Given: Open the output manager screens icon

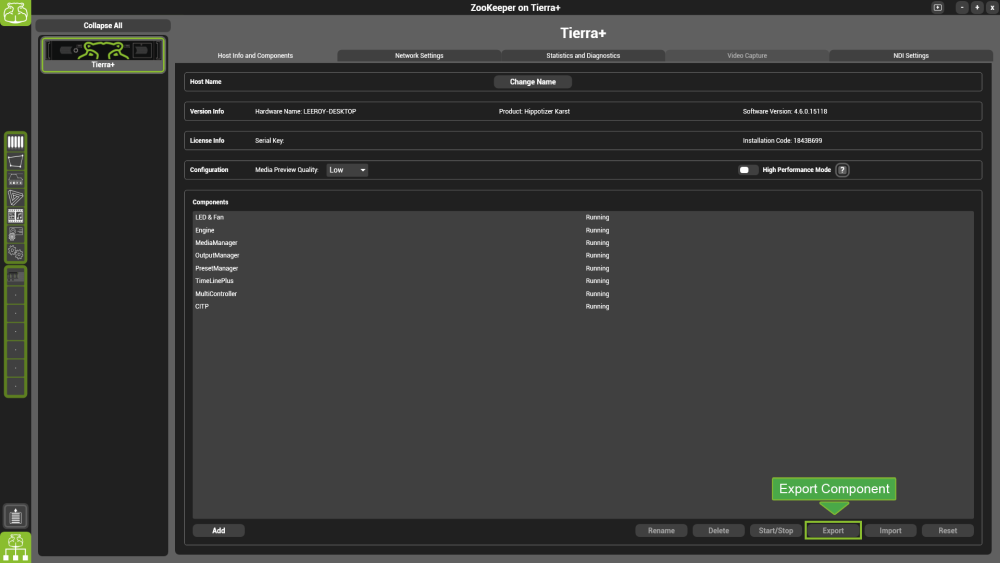Looking at the screenshot, I should [15, 180].
